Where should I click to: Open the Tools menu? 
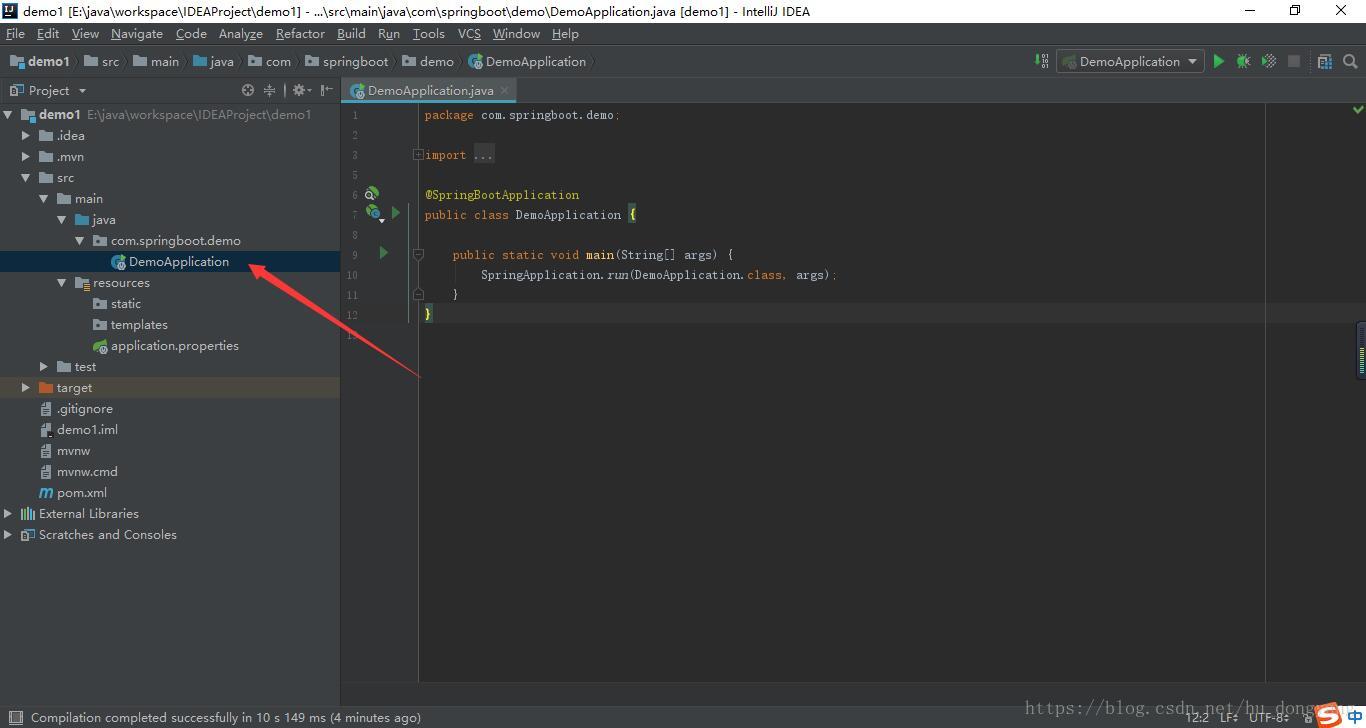coord(429,33)
